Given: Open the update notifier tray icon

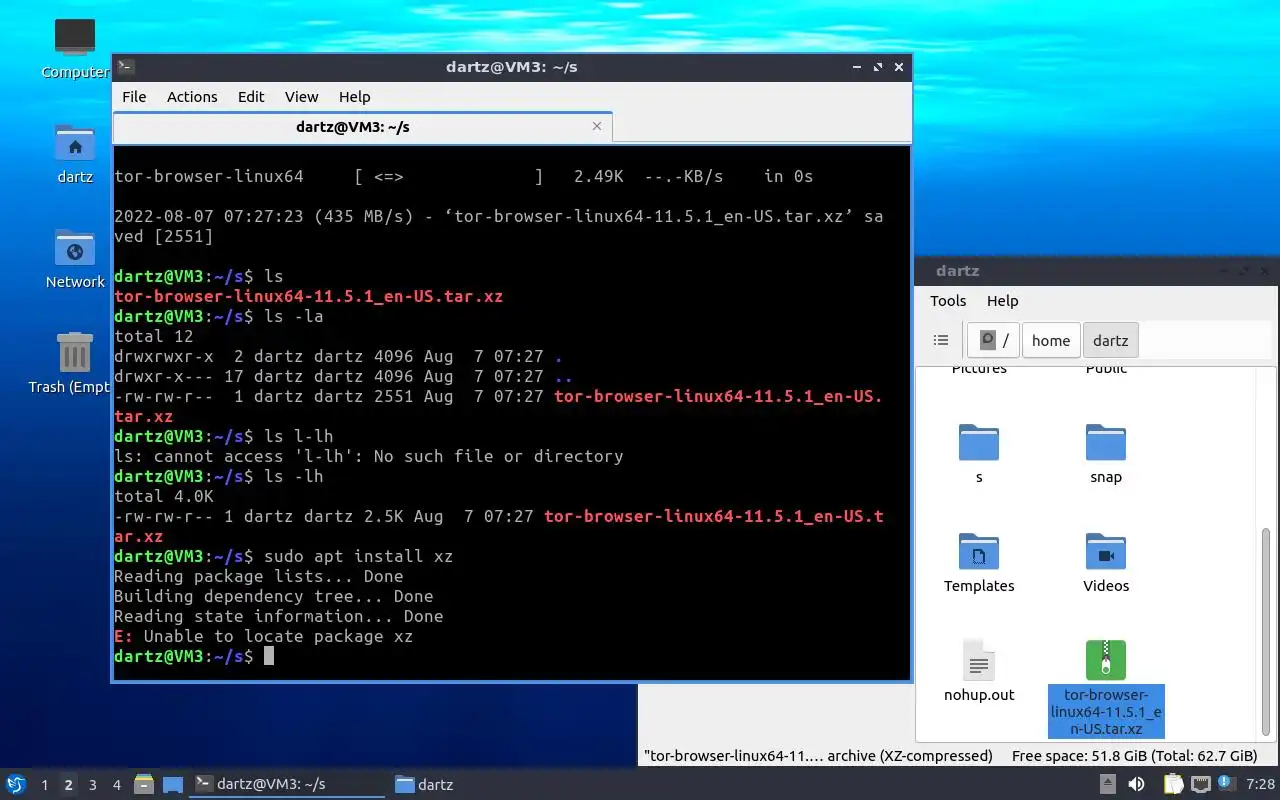Looking at the screenshot, I should point(1226,783).
